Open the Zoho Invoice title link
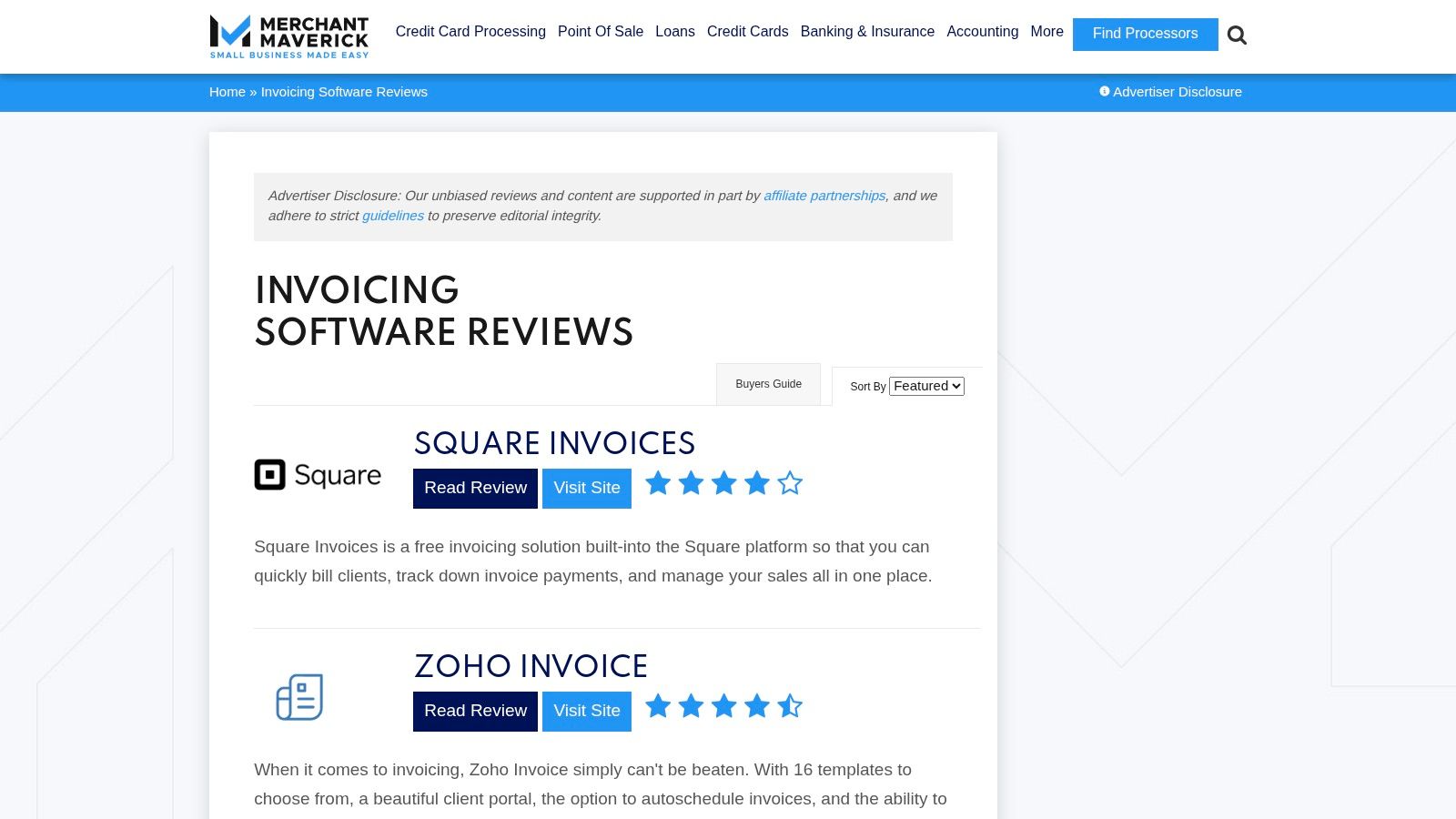 tap(531, 666)
